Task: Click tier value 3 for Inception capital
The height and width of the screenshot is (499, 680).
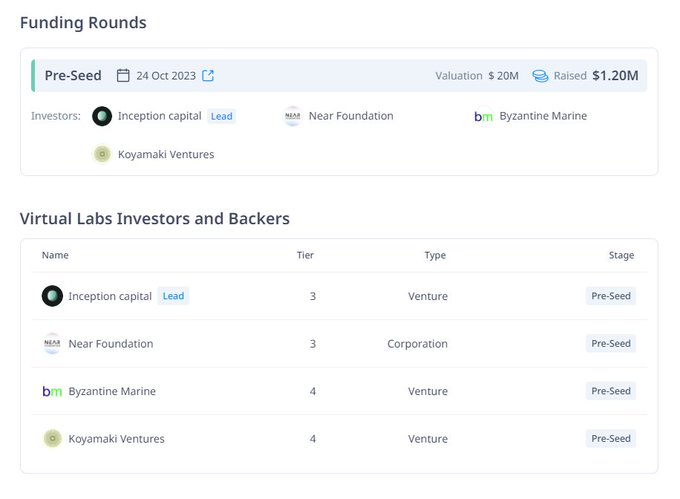Action: point(313,296)
